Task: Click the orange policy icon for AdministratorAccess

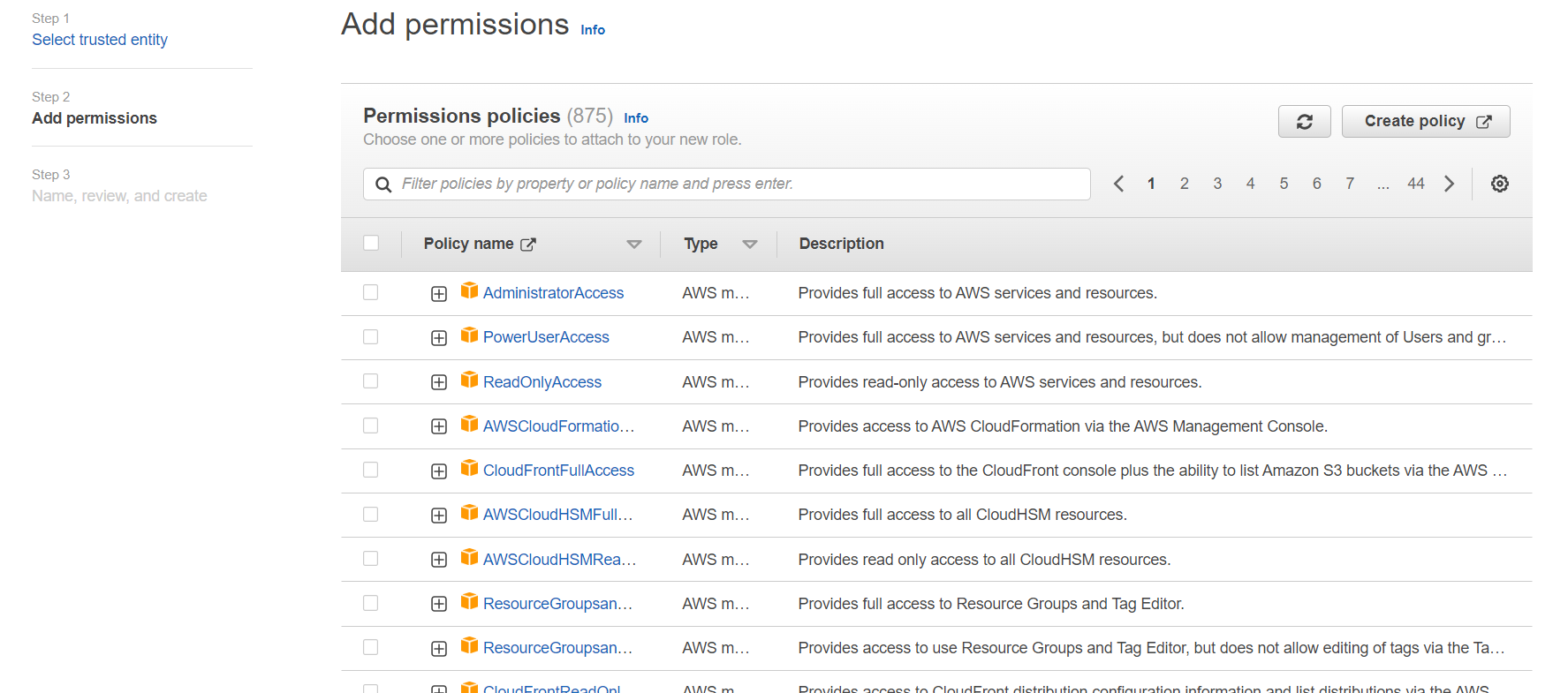Action: click(469, 290)
